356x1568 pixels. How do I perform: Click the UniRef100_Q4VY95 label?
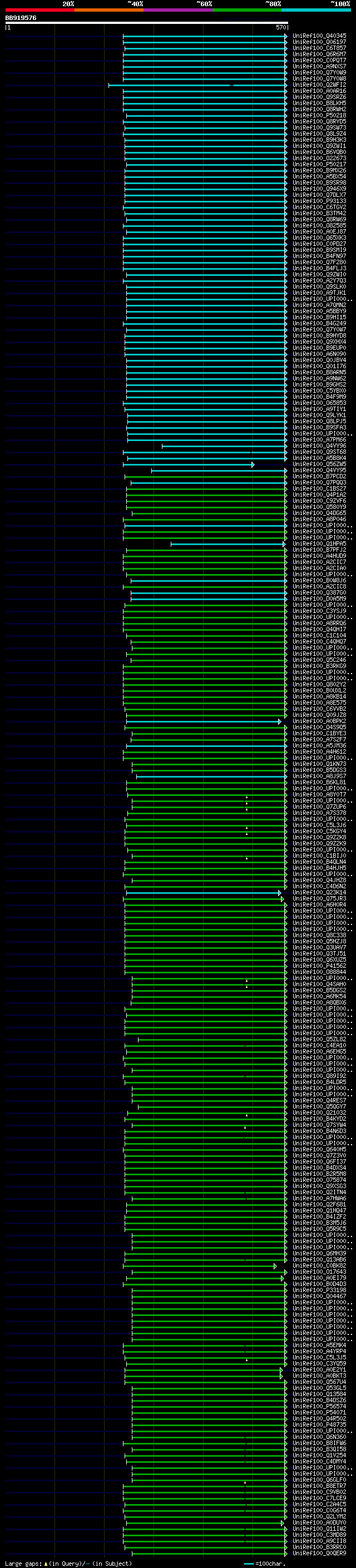[319, 471]
